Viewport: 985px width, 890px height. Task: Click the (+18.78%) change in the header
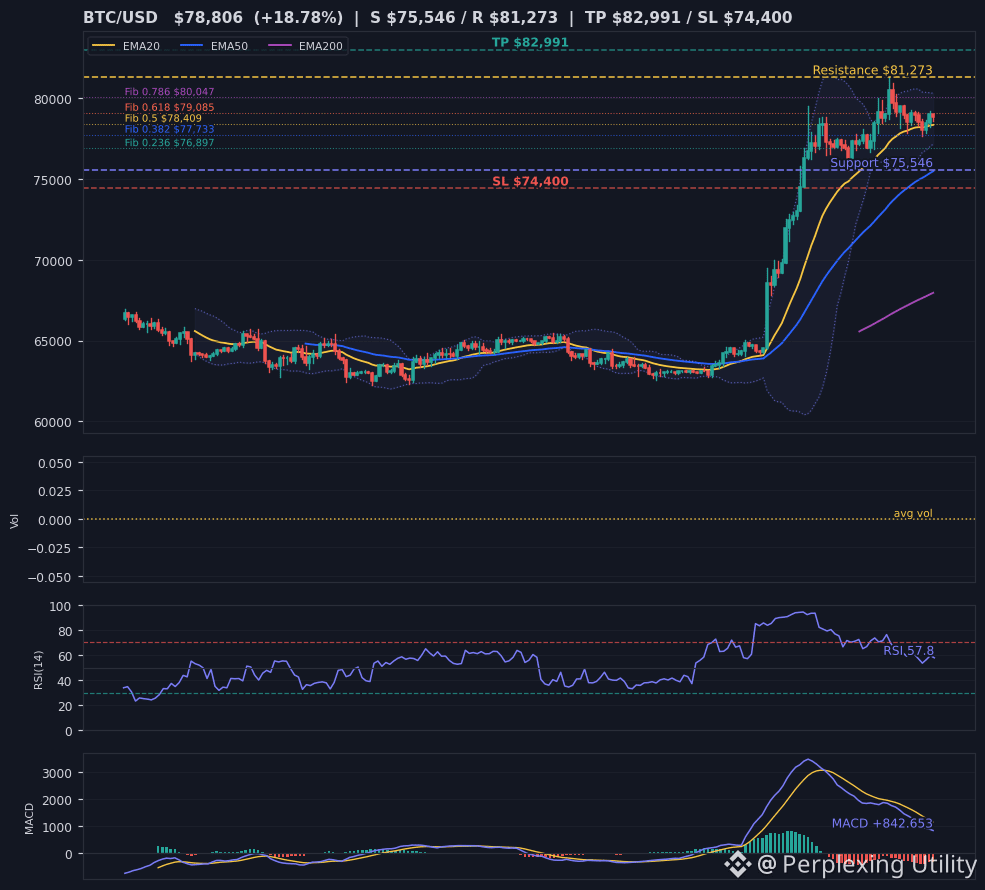(x=298, y=18)
